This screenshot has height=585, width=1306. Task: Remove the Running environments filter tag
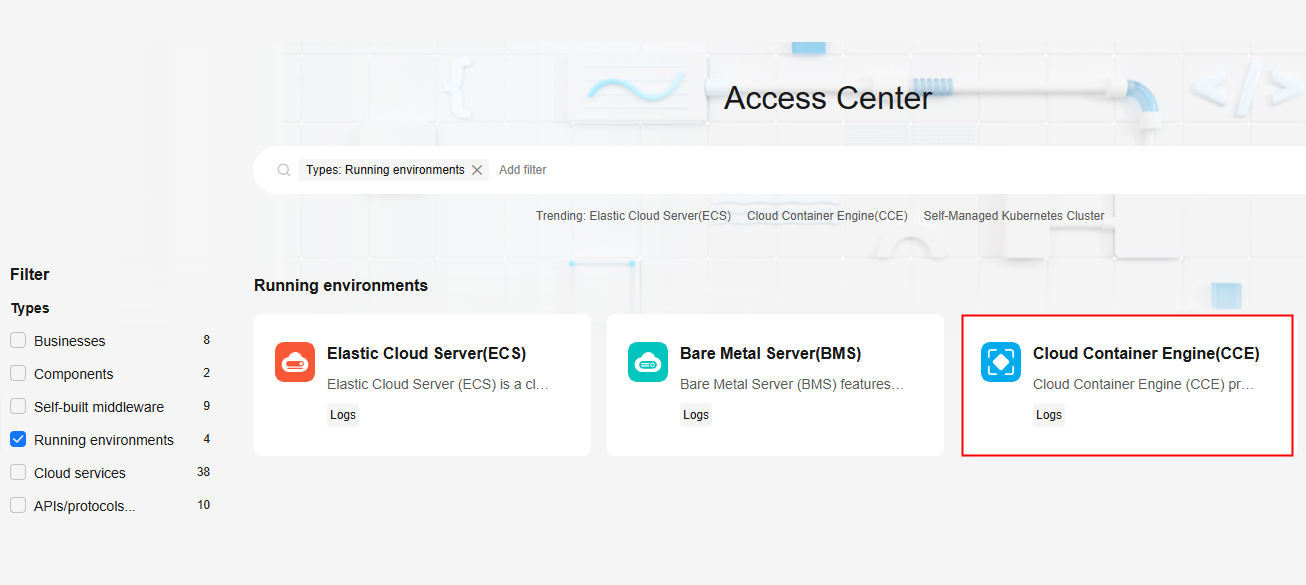coord(477,170)
